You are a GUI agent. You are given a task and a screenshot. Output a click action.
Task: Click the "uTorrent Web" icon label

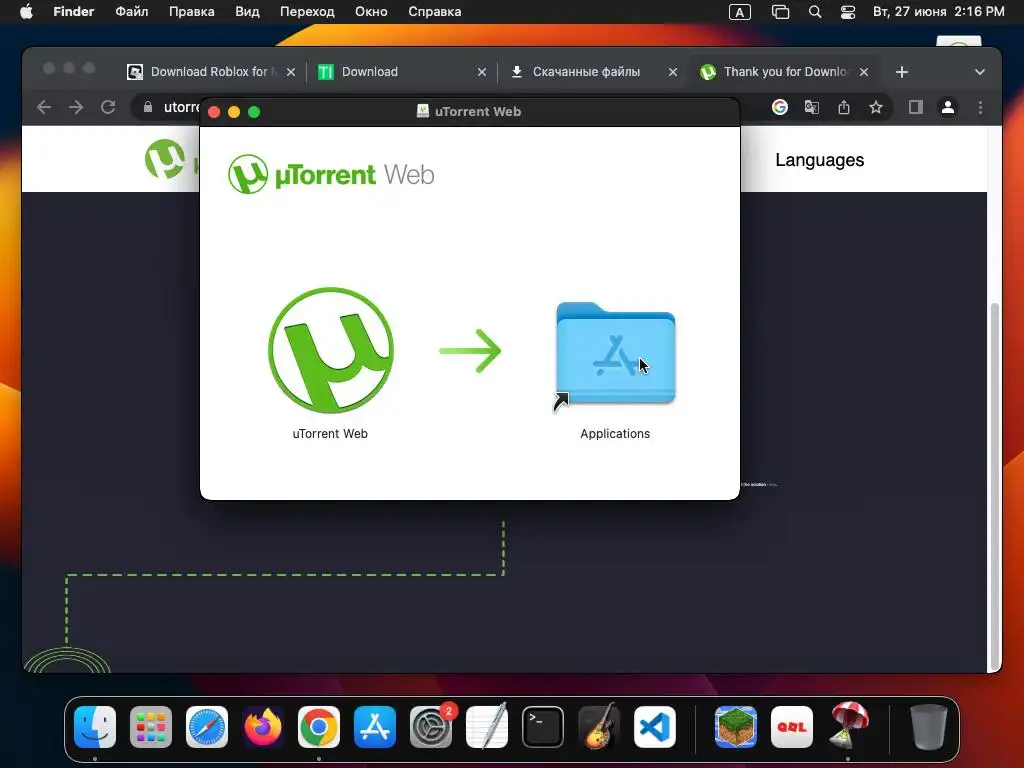[x=330, y=434]
